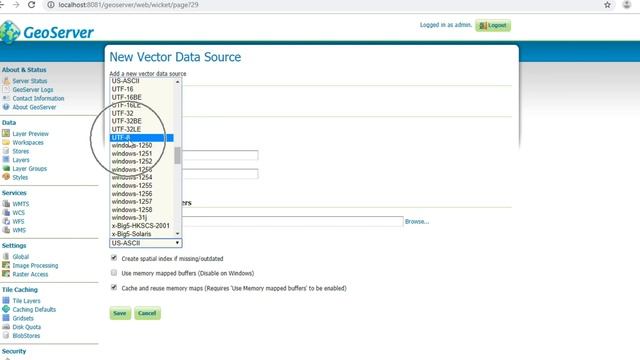Click Image Processing icon
Image resolution: width=640 pixels, height=360 pixels.
(x=6, y=265)
